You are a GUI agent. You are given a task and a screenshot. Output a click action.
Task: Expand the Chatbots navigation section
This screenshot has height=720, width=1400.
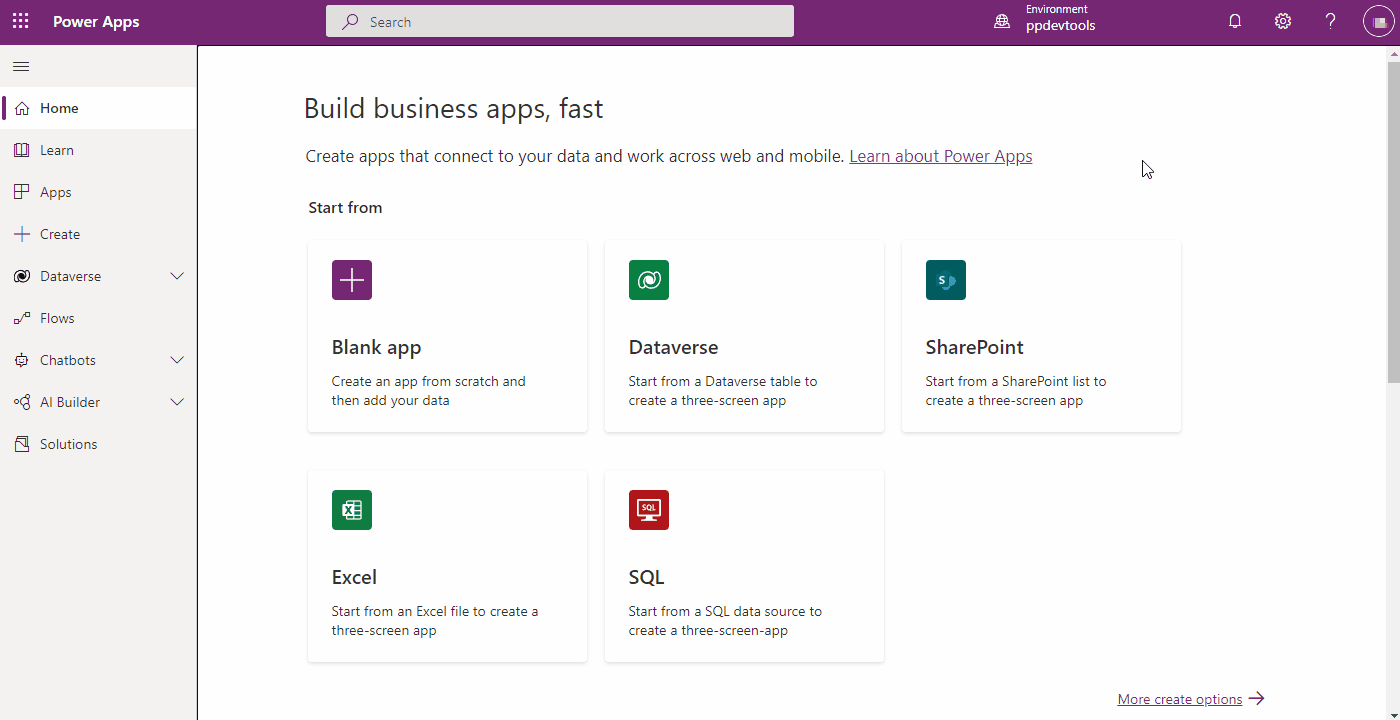[177, 360]
